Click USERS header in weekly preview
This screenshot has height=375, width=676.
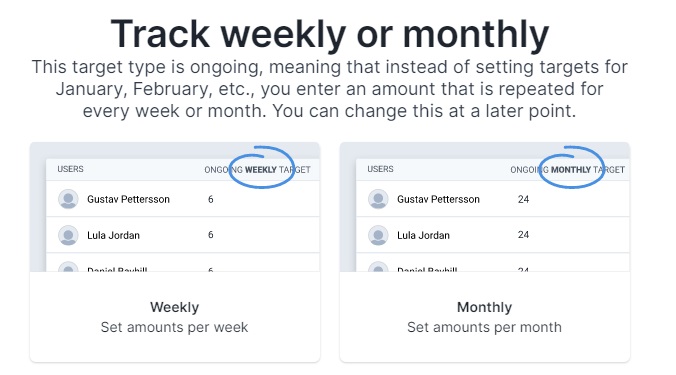click(x=70, y=169)
